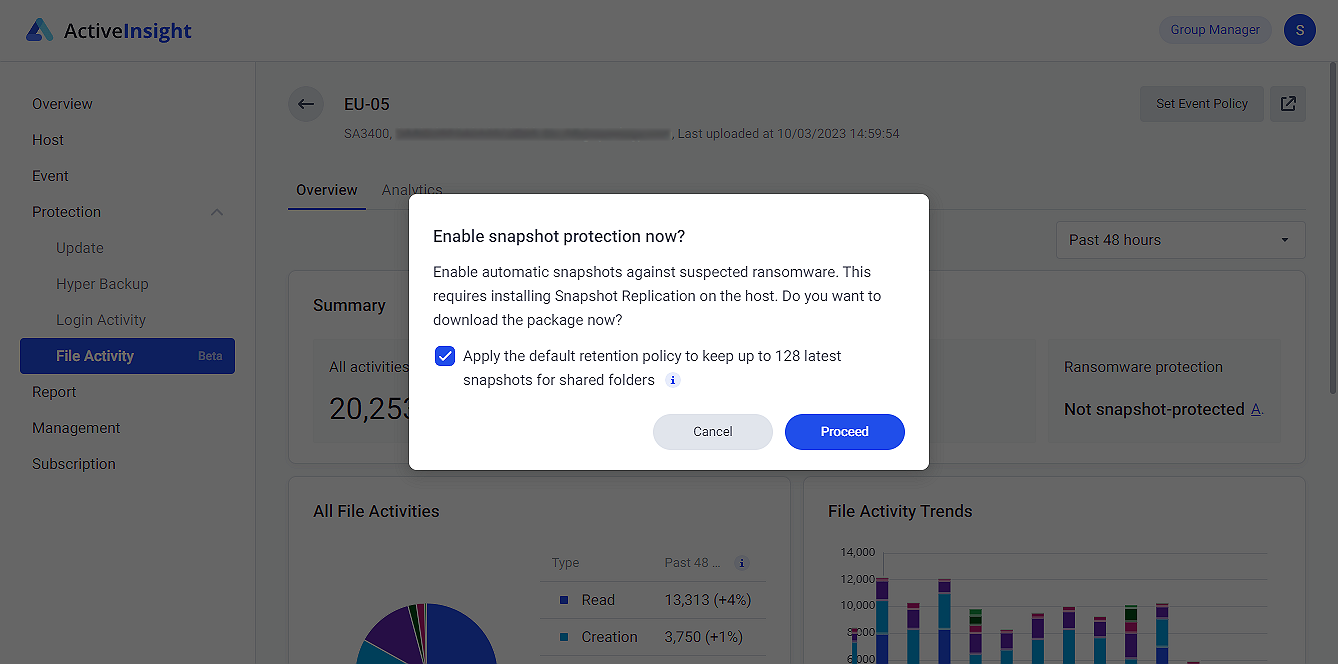Click info icon in Past 48 column header
The width and height of the screenshot is (1338, 664).
pyautogui.click(x=741, y=563)
